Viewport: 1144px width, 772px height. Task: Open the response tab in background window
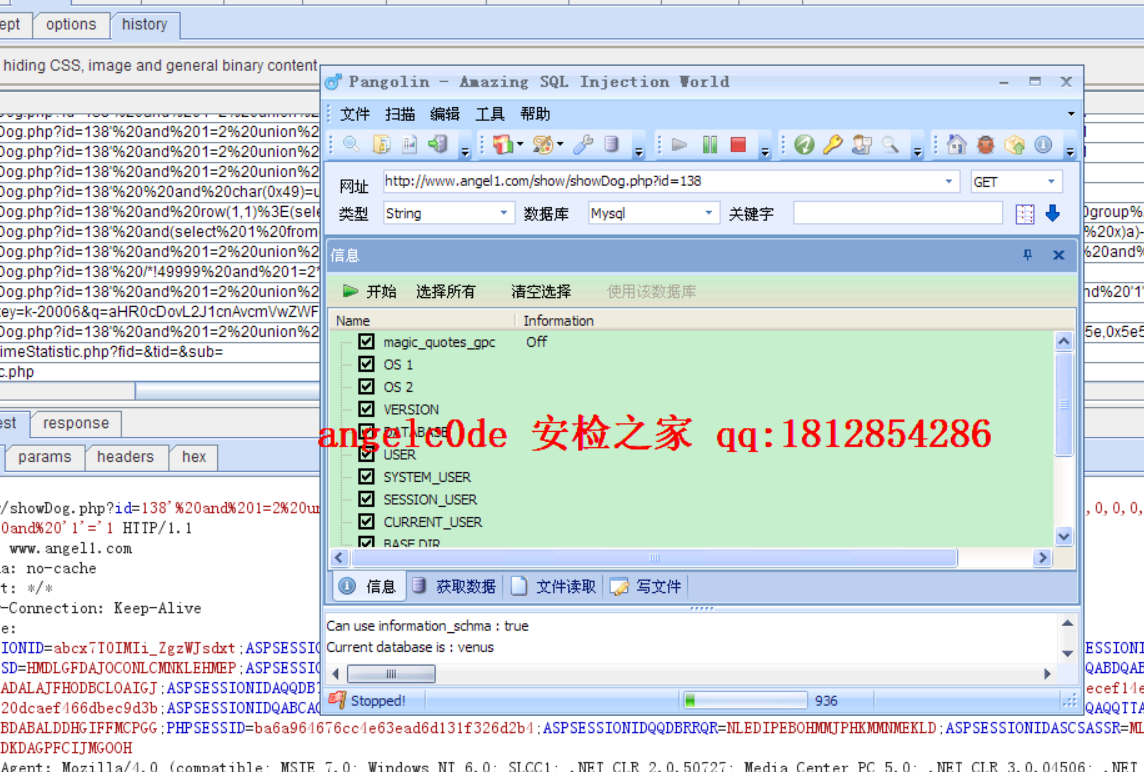pyautogui.click(x=76, y=423)
